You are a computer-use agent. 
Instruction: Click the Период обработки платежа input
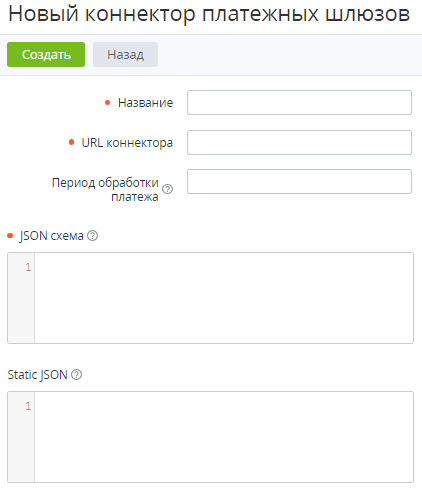click(x=299, y=181)
